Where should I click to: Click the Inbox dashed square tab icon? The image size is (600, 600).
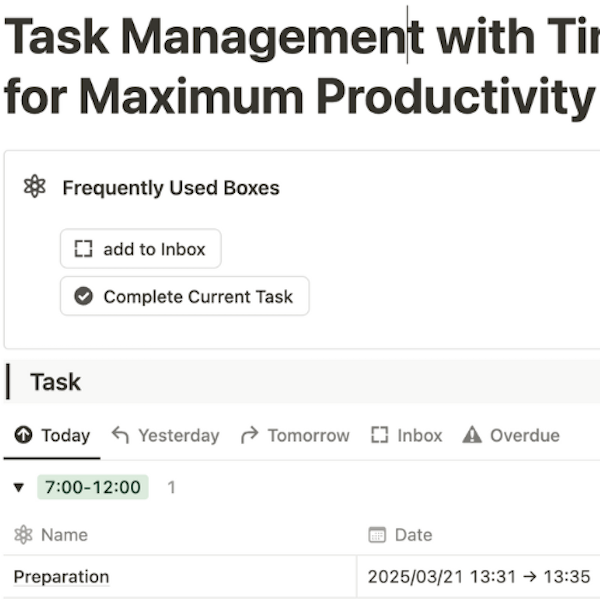tap(380, 435)
